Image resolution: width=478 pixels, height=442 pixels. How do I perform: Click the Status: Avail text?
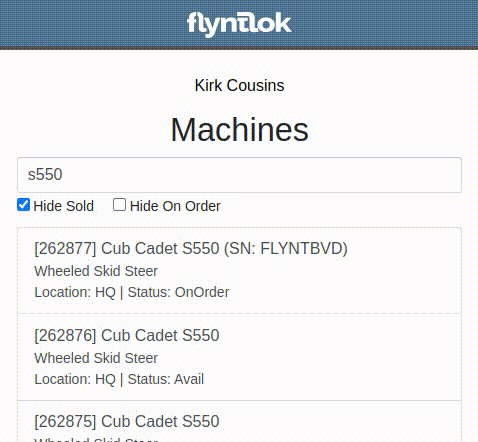pos(166,379)
